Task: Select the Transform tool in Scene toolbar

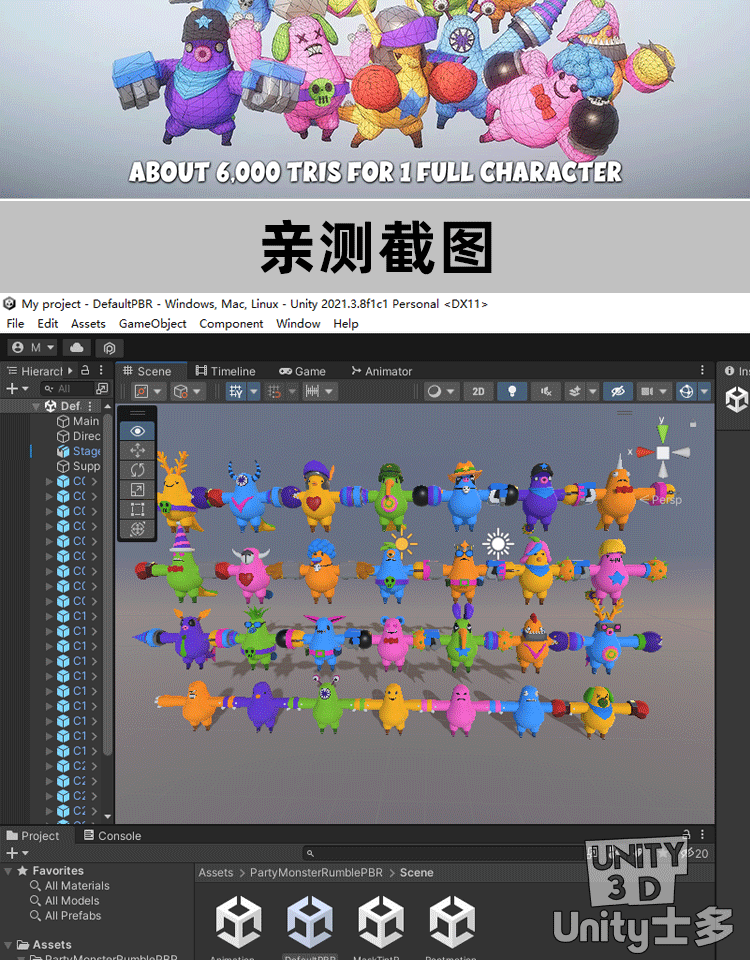Action: (138, 529)
